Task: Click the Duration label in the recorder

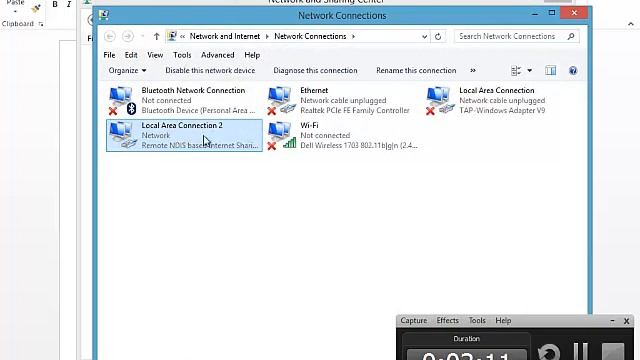Action: 467,339
